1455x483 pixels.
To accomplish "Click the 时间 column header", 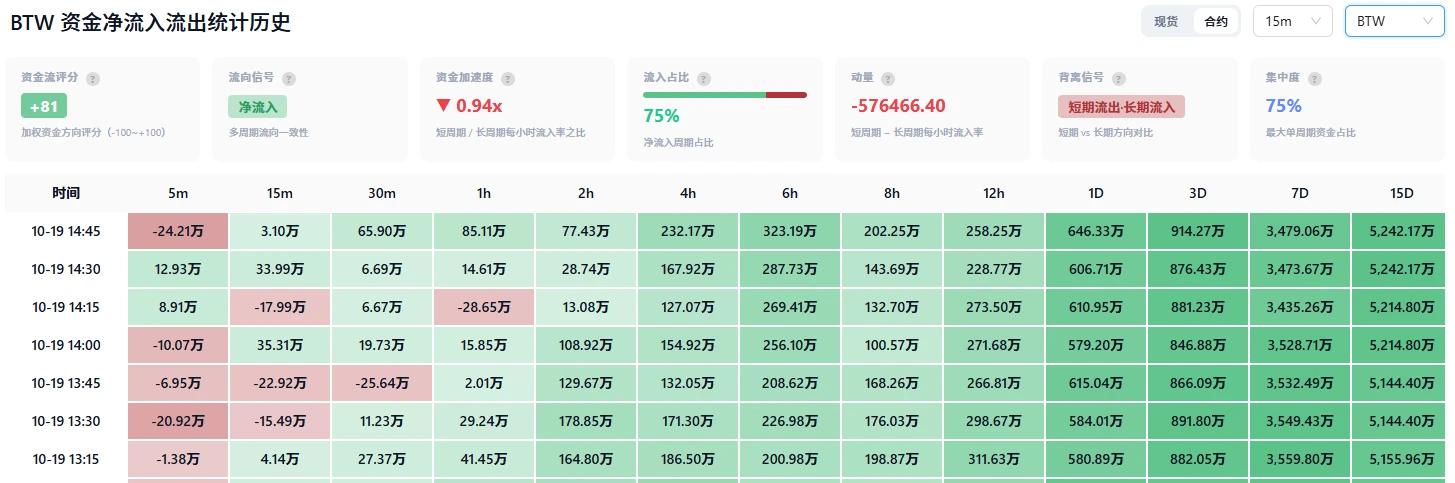I will [66, 193].
